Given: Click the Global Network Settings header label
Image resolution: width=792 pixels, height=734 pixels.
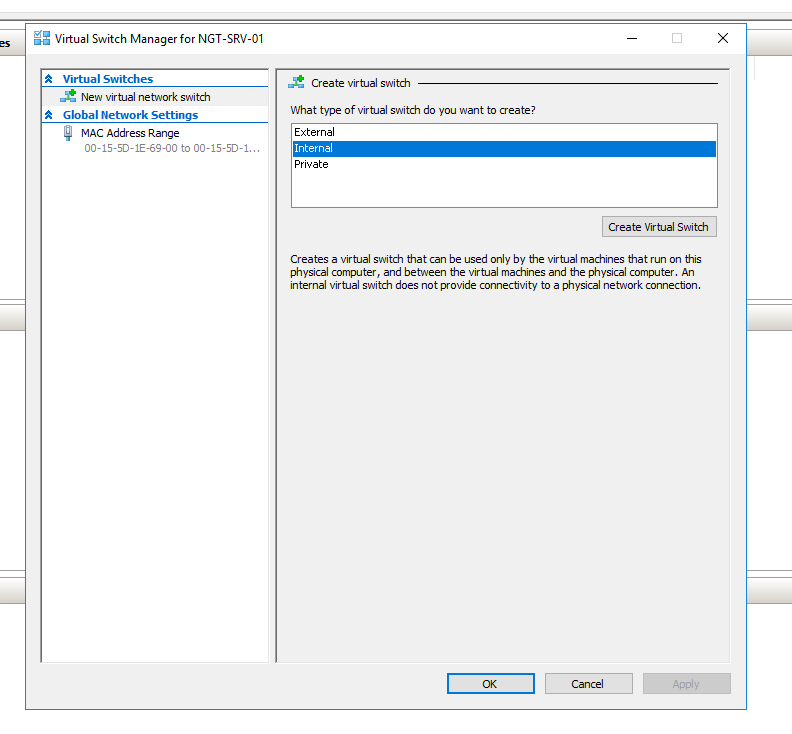Looking at the screenshot, I should click(x=130, y=115).
